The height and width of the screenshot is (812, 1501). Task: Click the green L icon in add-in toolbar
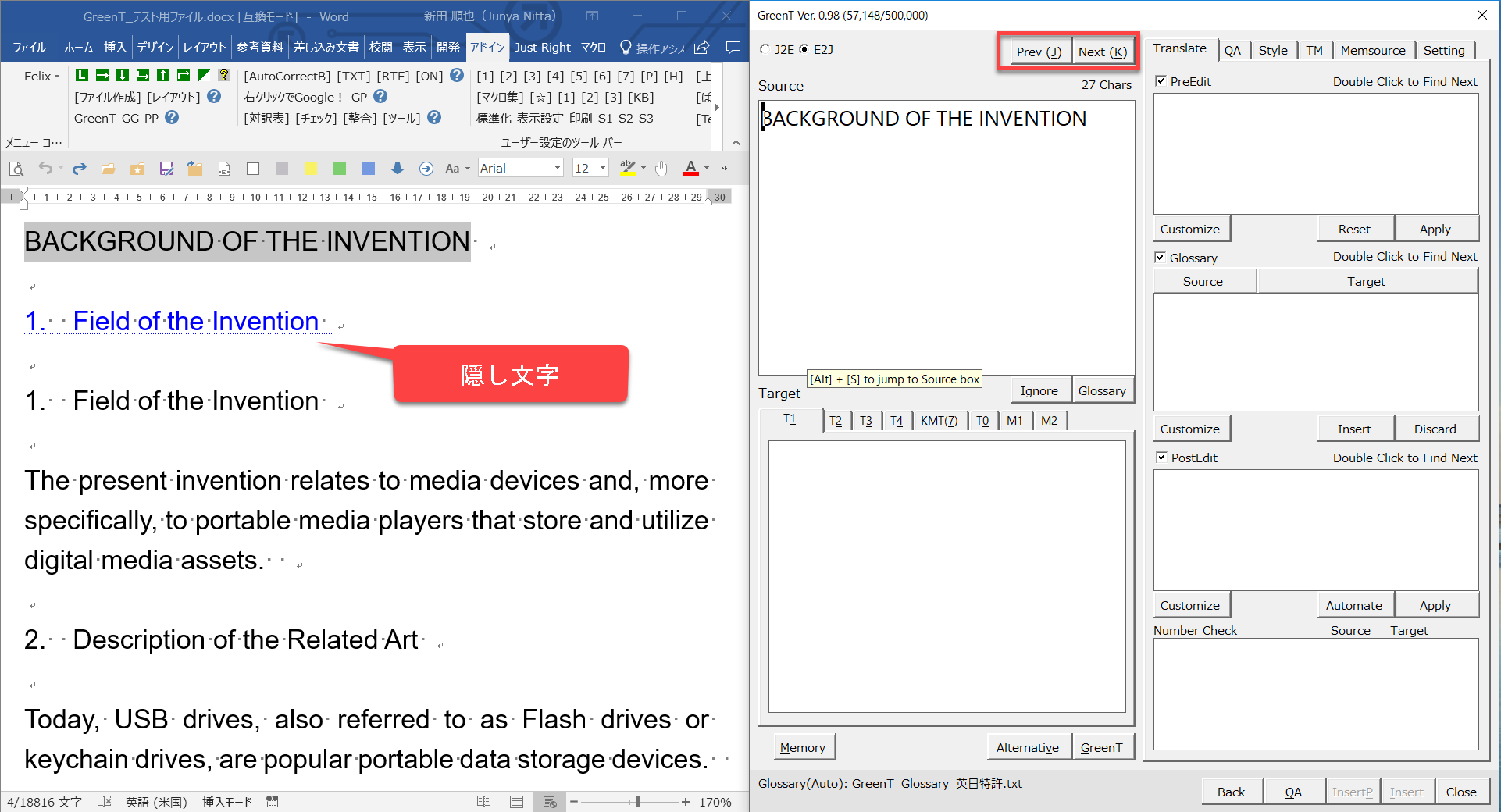point(82,76)
